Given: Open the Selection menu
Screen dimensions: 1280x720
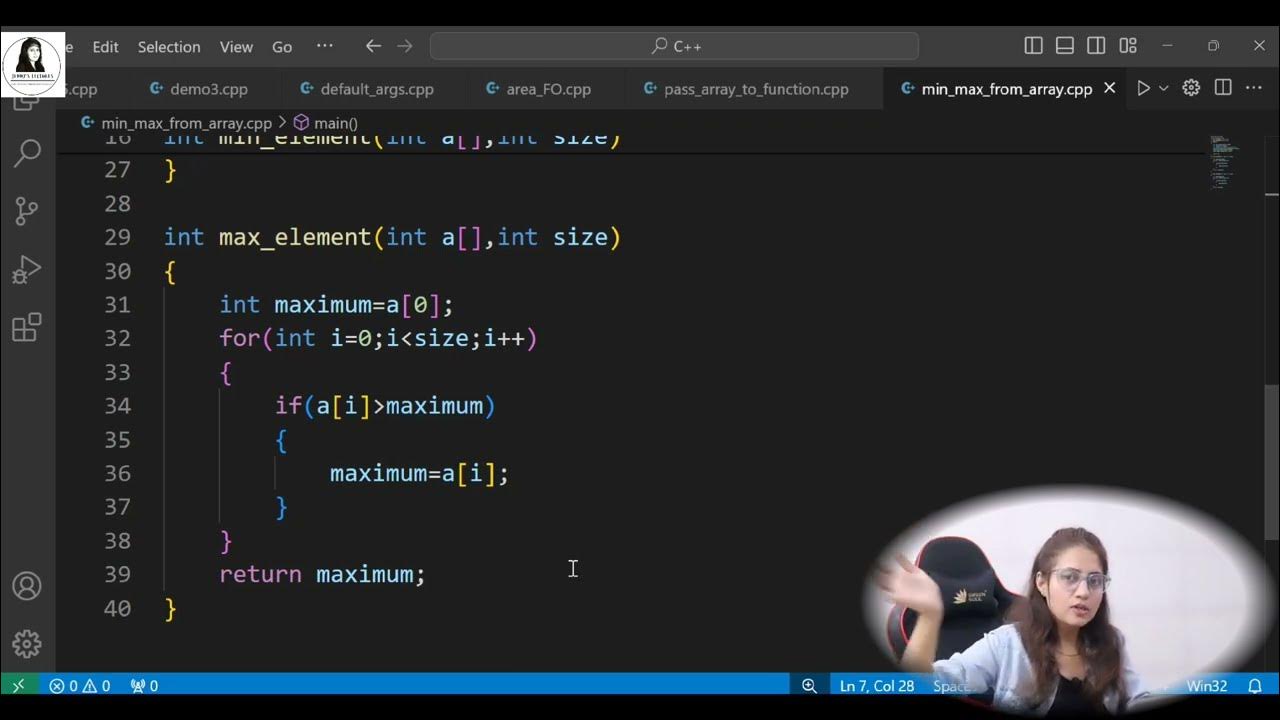Looking at the screenshot, I should tap(169, 47).
